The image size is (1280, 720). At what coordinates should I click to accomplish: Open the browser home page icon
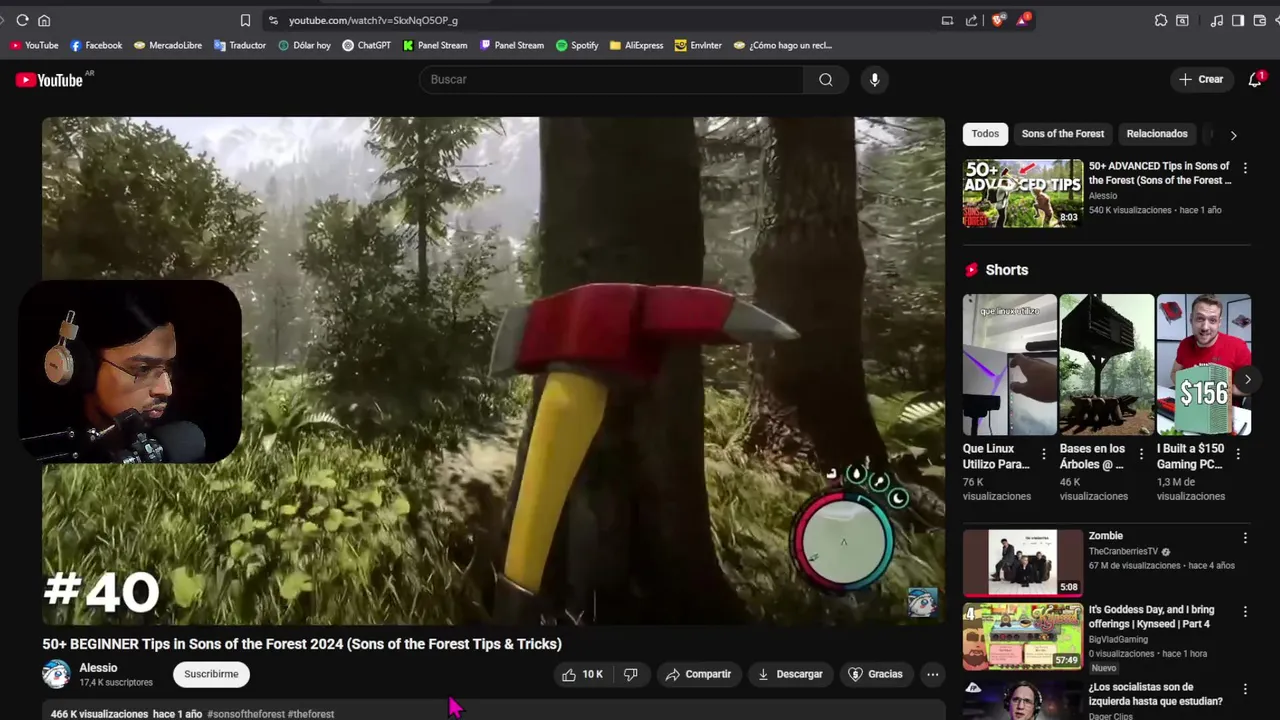44,20
